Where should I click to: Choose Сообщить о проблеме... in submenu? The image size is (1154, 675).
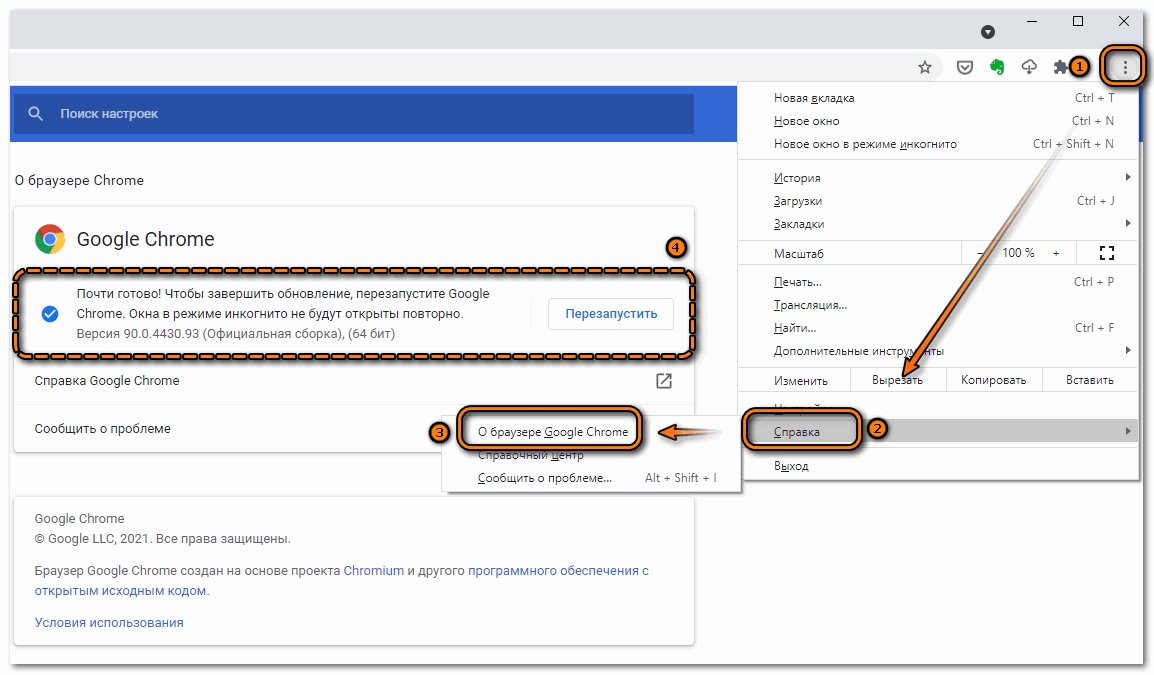click(x=591, y=478)
